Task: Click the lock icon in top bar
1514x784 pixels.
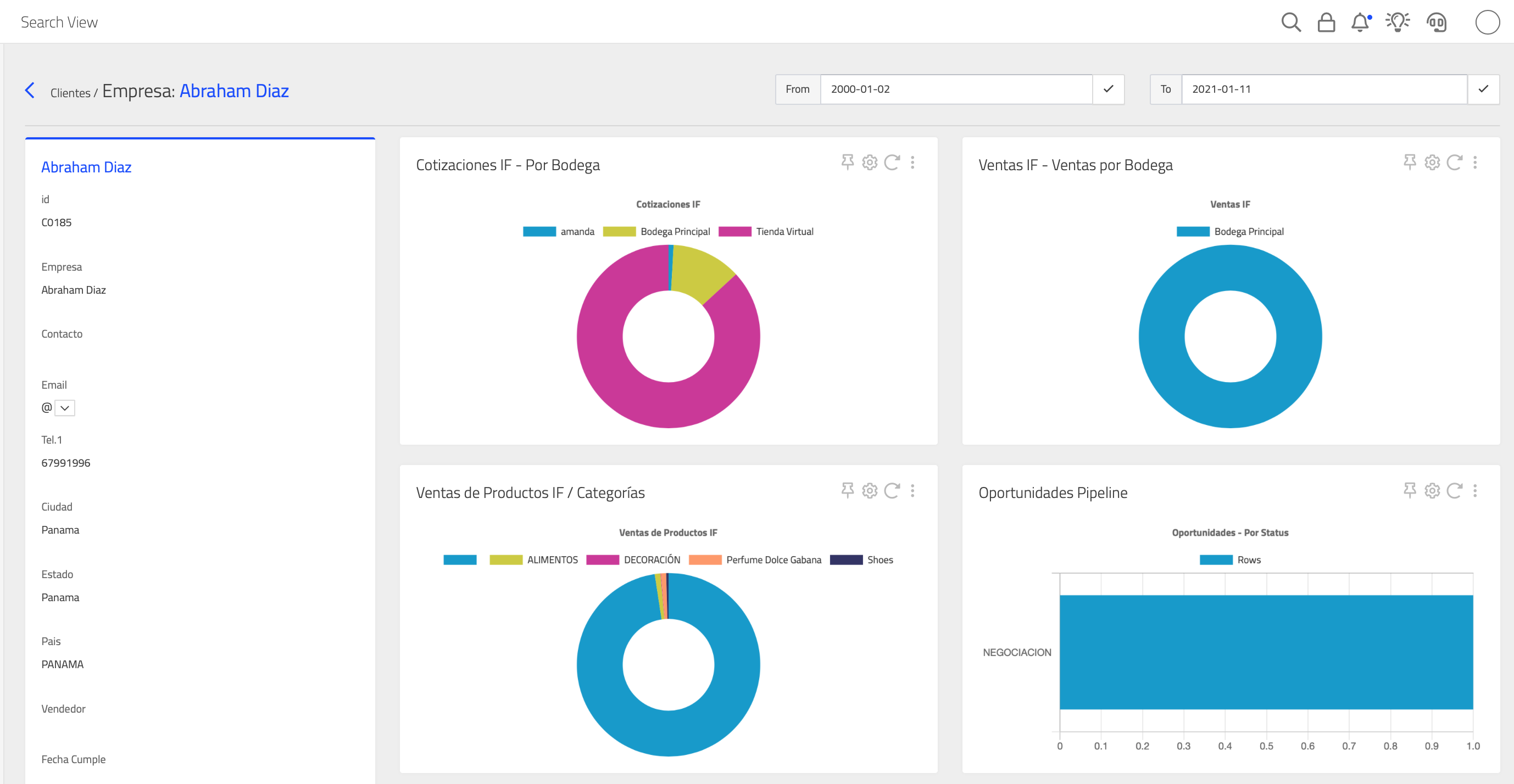Action: pos(1326,23)
